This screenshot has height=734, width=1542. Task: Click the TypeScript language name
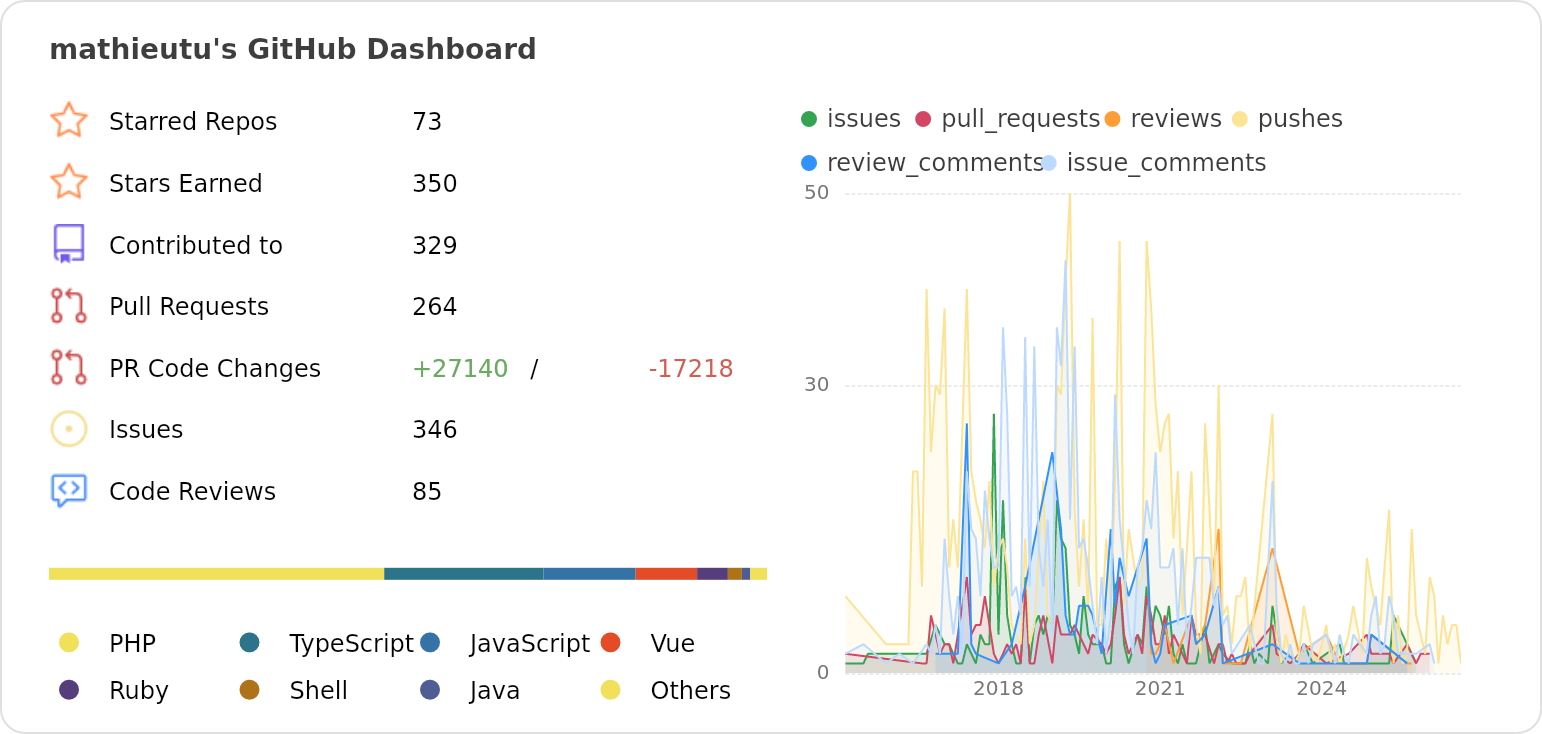(x=352, y=644)
